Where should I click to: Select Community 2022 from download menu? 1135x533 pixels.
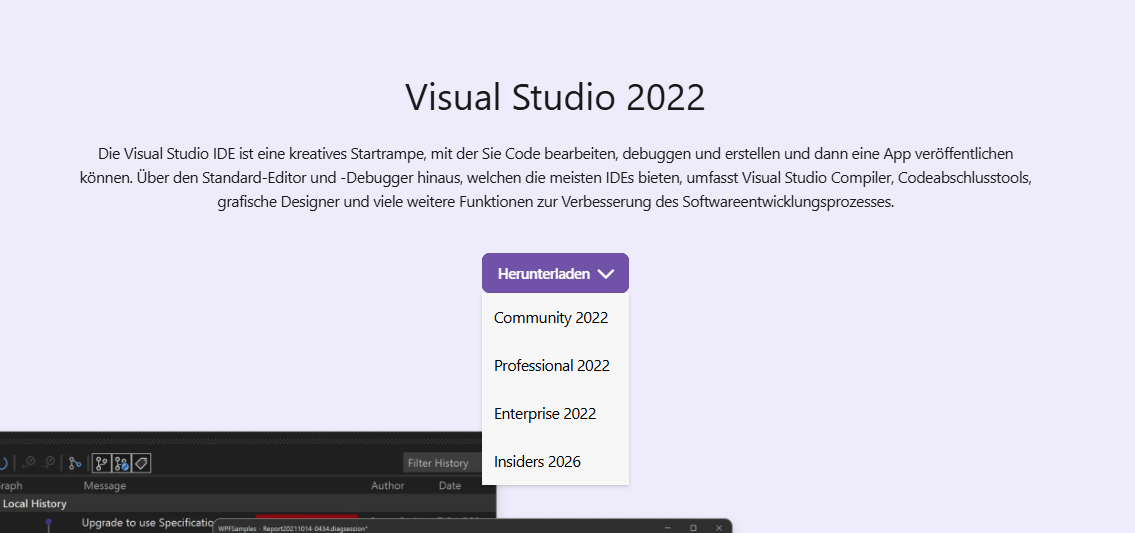[x=551, y=318]
